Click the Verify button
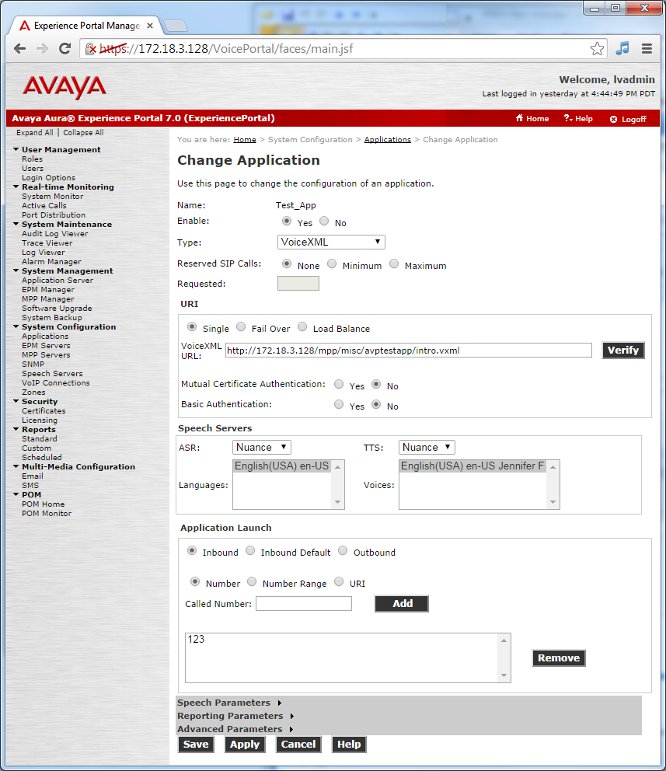Screen dimensions: 666x771 click(623, 350)
